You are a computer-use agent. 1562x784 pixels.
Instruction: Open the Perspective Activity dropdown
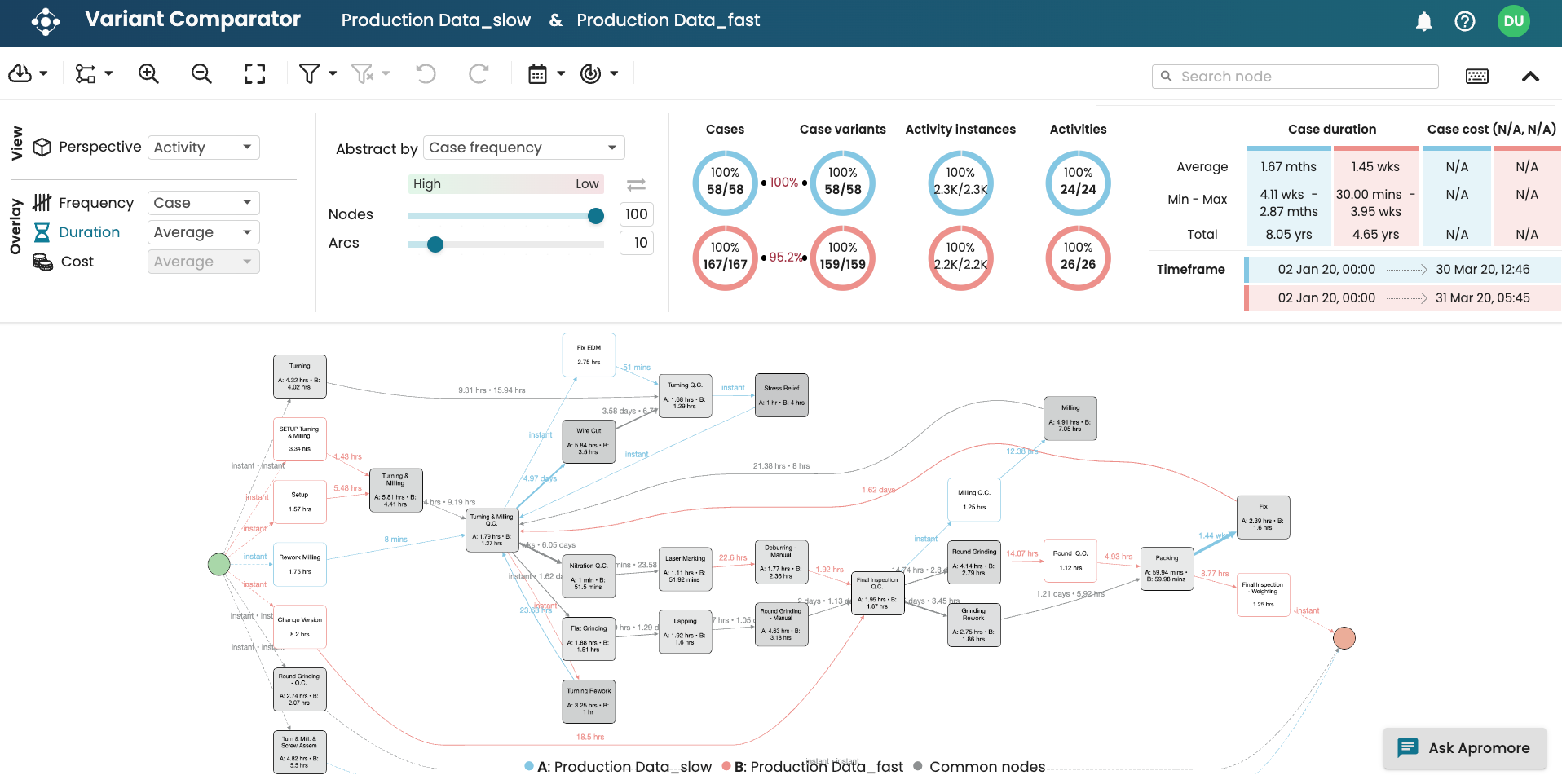click(x=203, y=148)
